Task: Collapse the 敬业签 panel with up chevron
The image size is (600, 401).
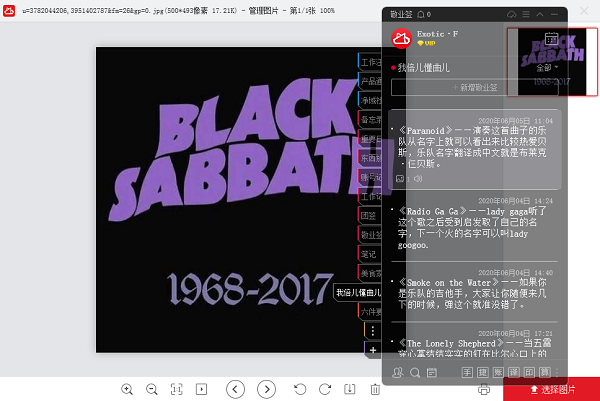Action: (x=540, y=15)
